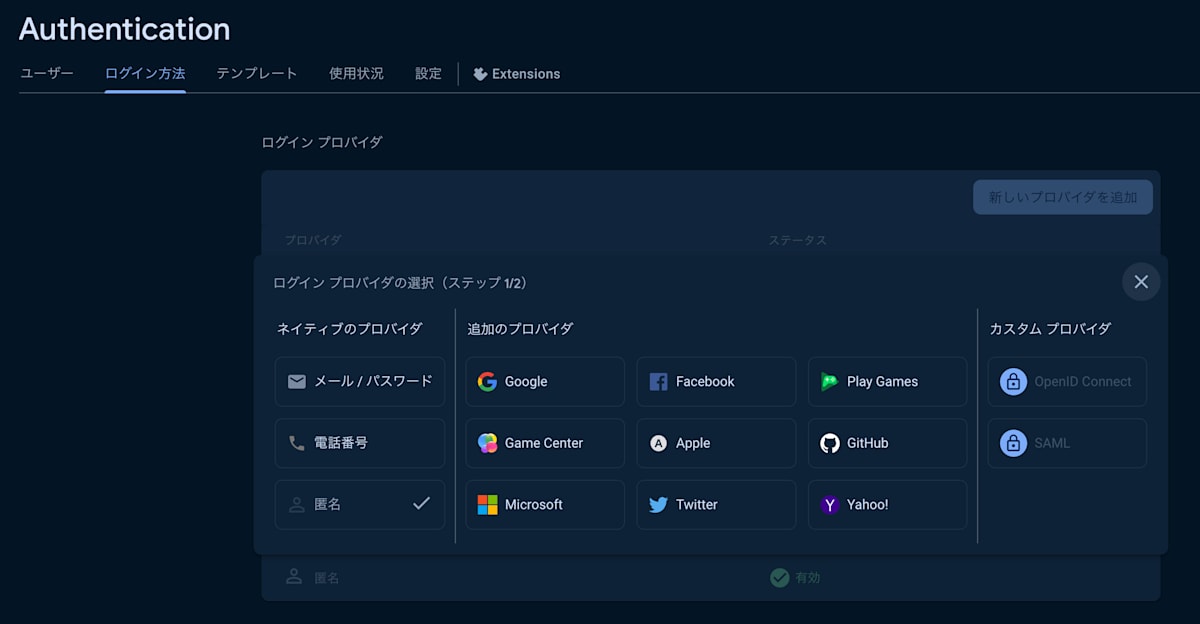This screenshot has width=1200, height=624.
Task: Select the Microsoft provider label
Action: [x=534, y=505]
